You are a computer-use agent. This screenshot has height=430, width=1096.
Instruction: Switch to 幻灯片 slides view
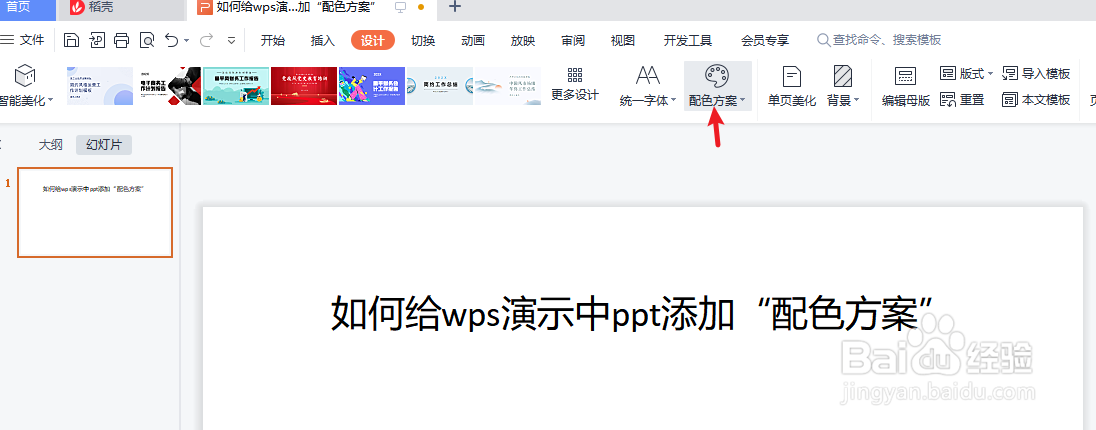click(103, 145)
